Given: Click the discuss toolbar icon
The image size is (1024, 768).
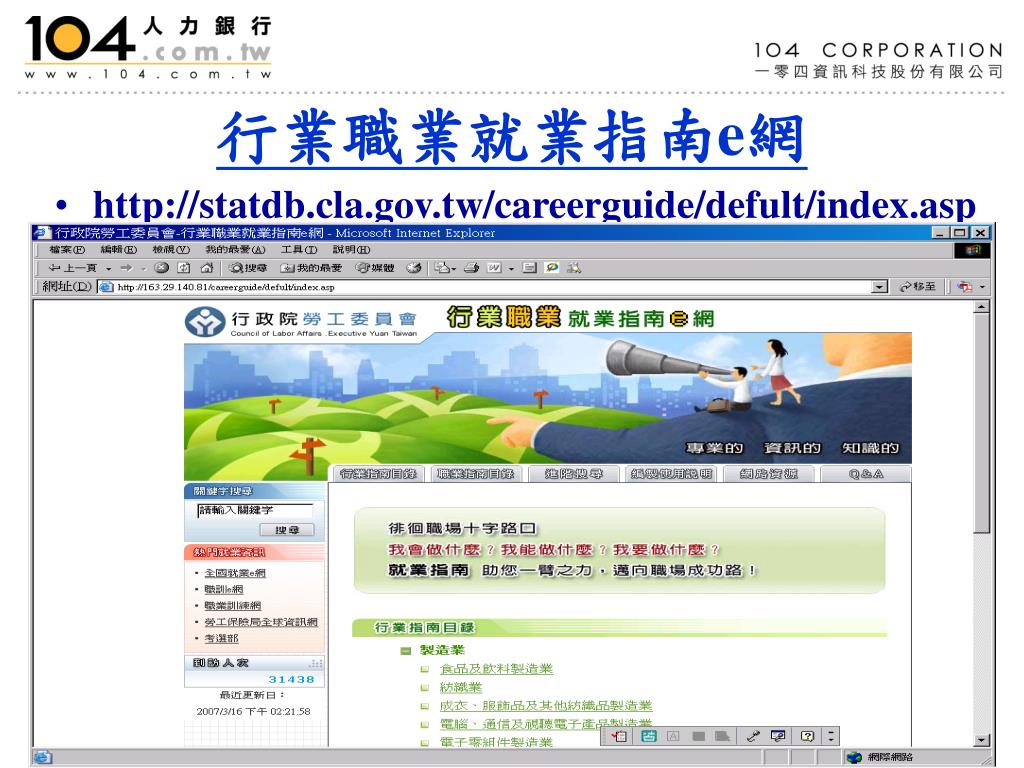Looking at the screenshot, I should point(530,268).
